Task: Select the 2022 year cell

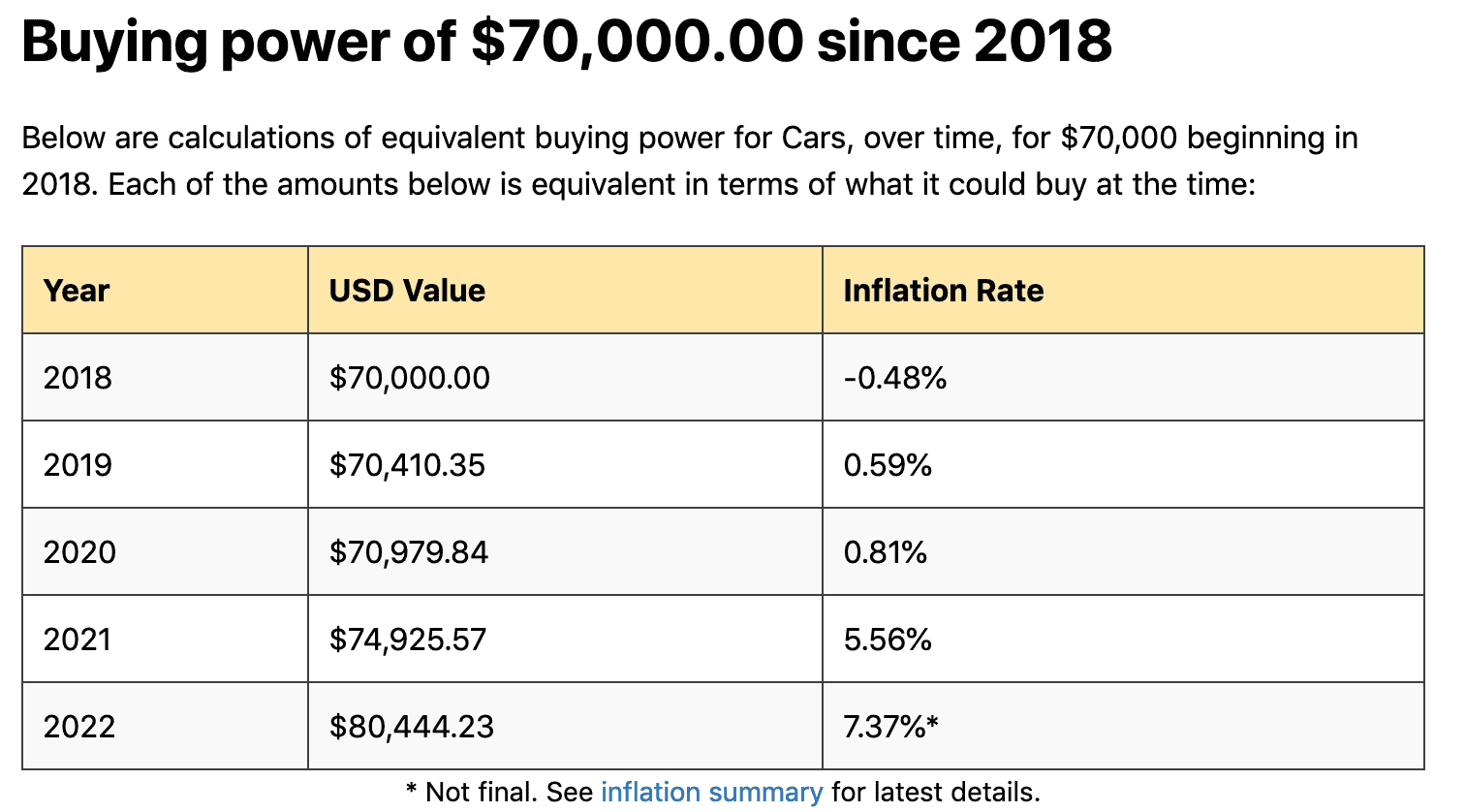Action: pos(166,727)
